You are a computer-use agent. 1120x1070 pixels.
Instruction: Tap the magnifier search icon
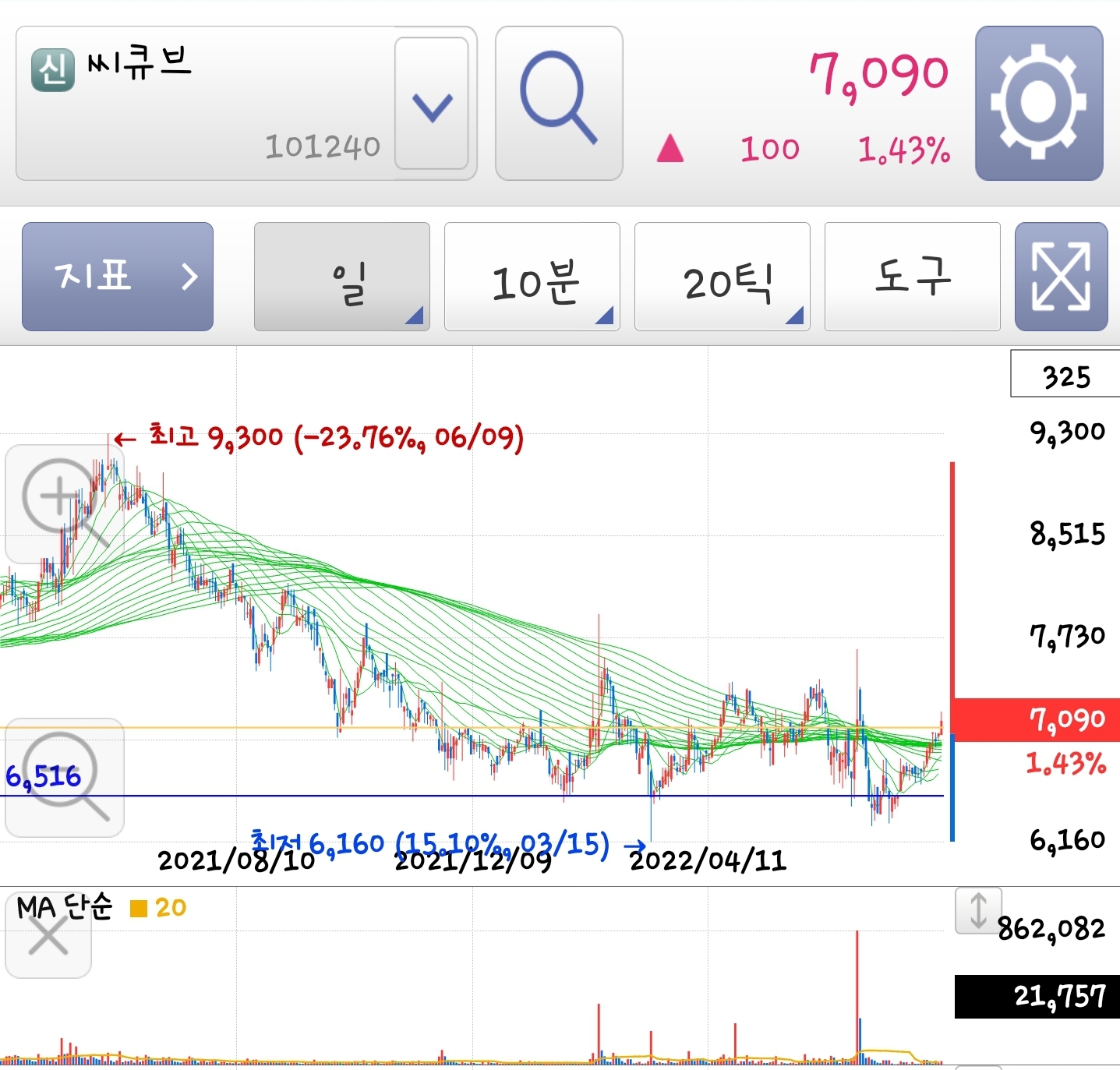pos(559,103)
